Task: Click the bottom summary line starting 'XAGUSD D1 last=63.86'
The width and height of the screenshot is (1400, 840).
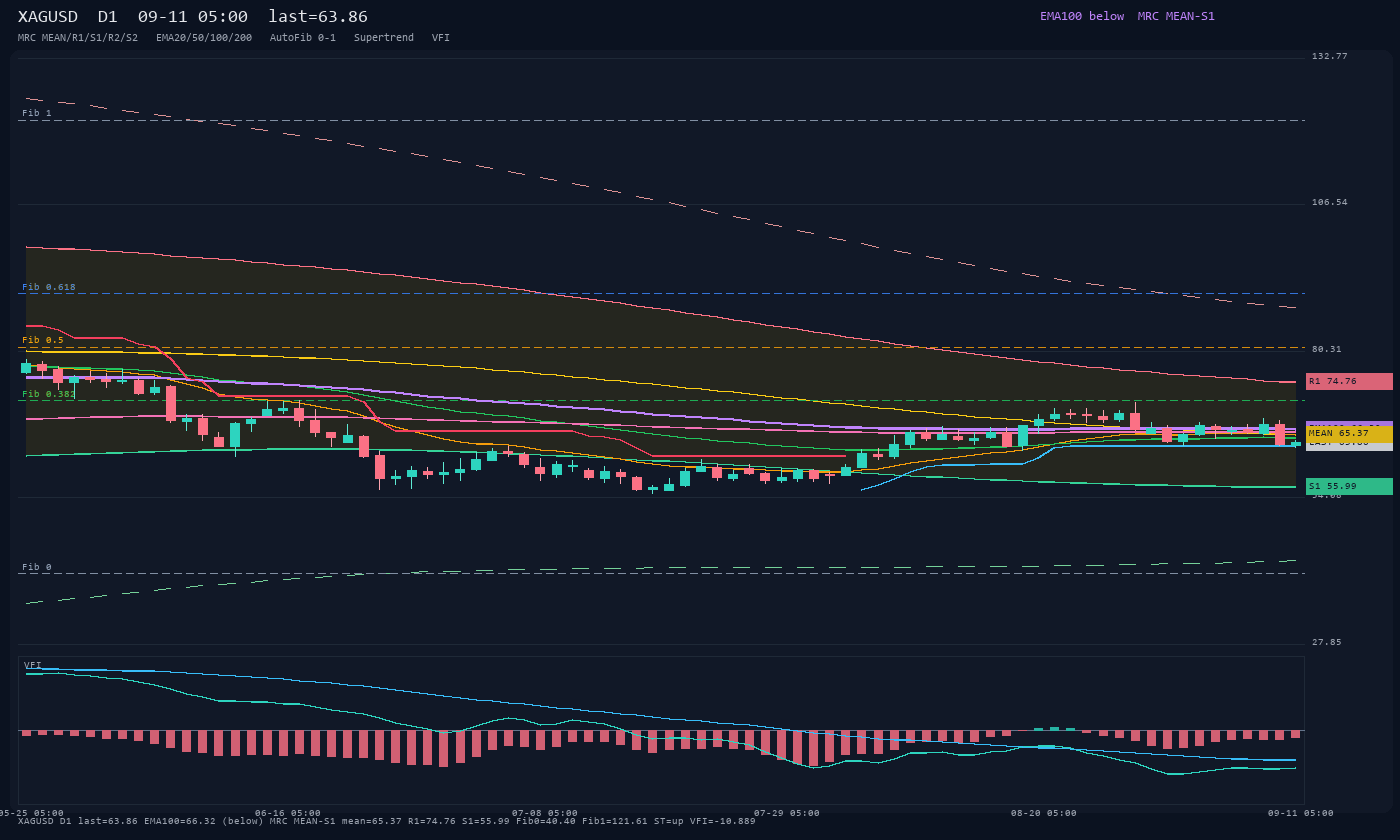Action: click(387, 821)
